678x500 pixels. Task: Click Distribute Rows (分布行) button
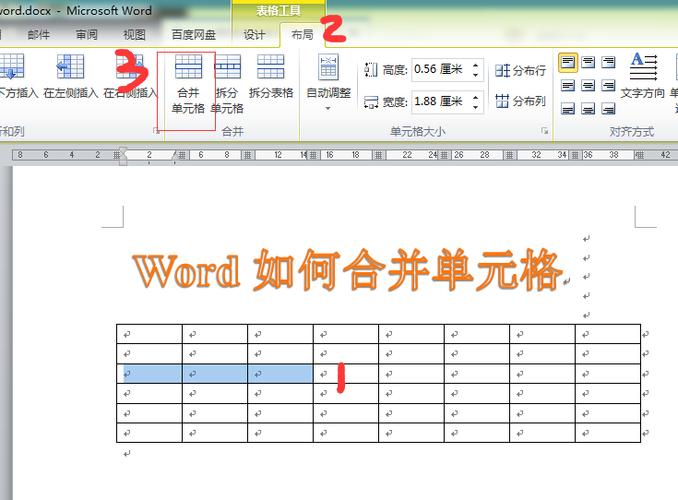point(521,70)
